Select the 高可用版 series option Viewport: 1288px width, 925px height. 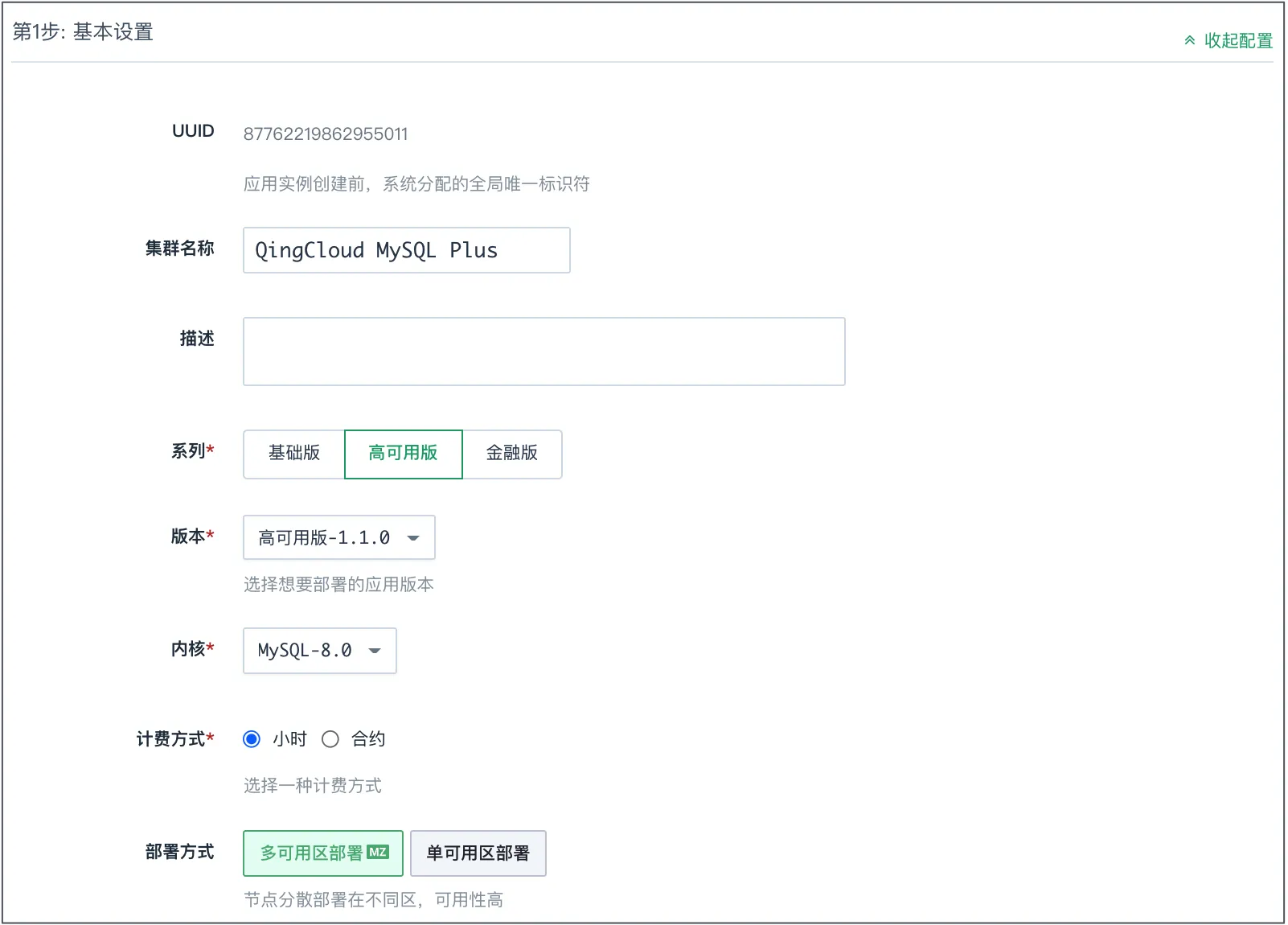404,454
